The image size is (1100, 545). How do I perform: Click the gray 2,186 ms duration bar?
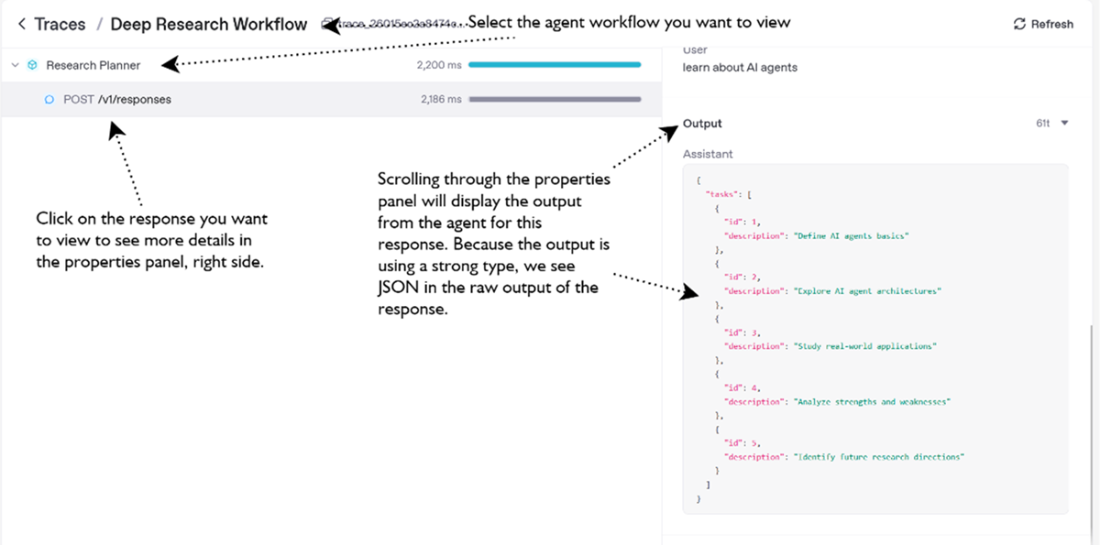coord(554,99)
